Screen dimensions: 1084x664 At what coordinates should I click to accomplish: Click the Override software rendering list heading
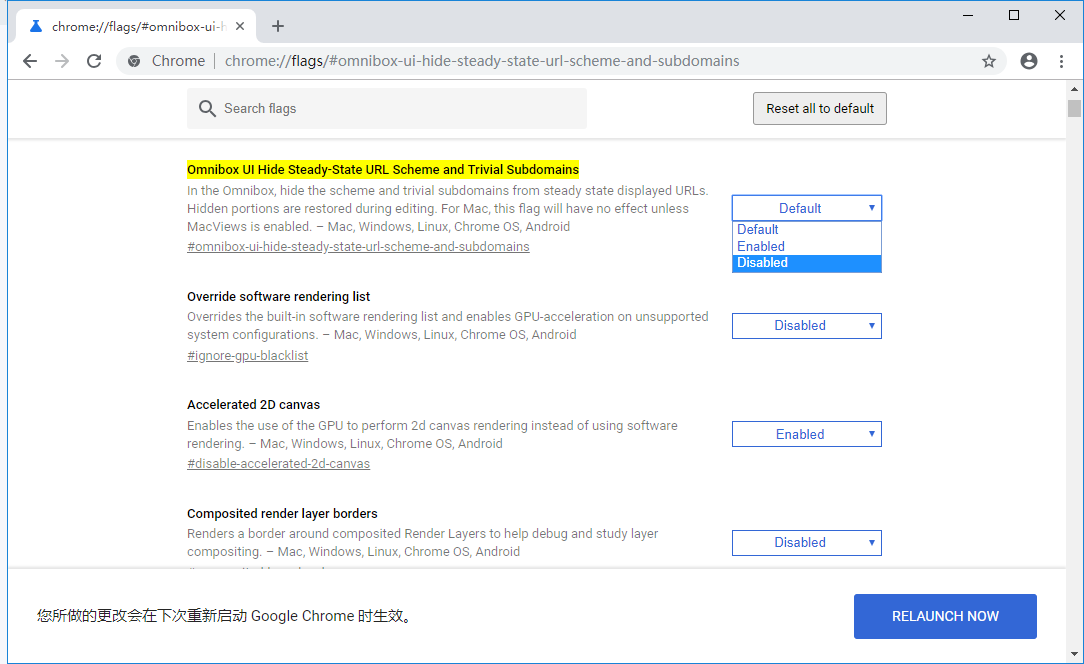click(x=279, y=297)
